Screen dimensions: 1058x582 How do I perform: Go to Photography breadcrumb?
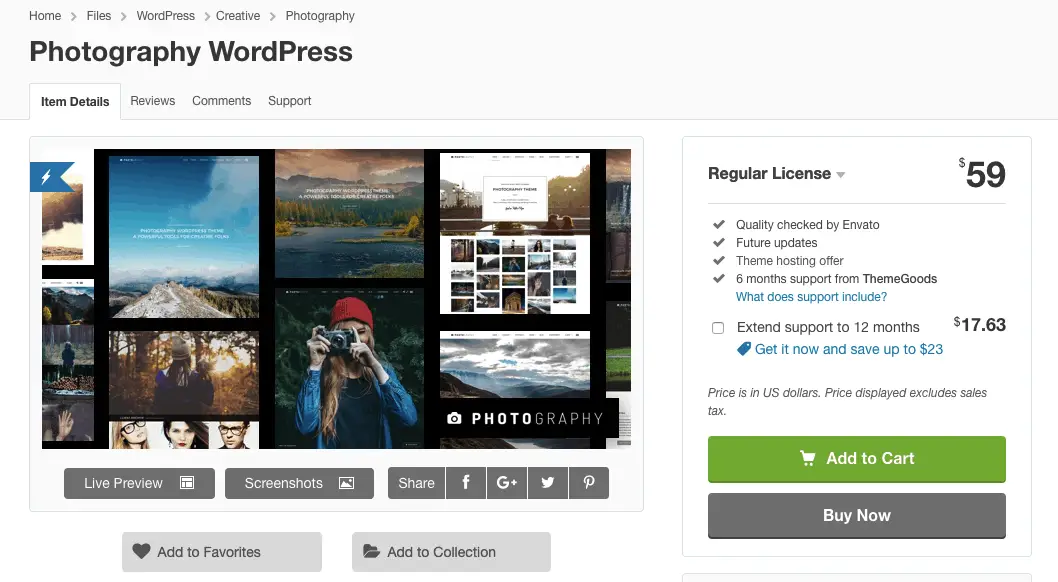(x=320, y=16)
